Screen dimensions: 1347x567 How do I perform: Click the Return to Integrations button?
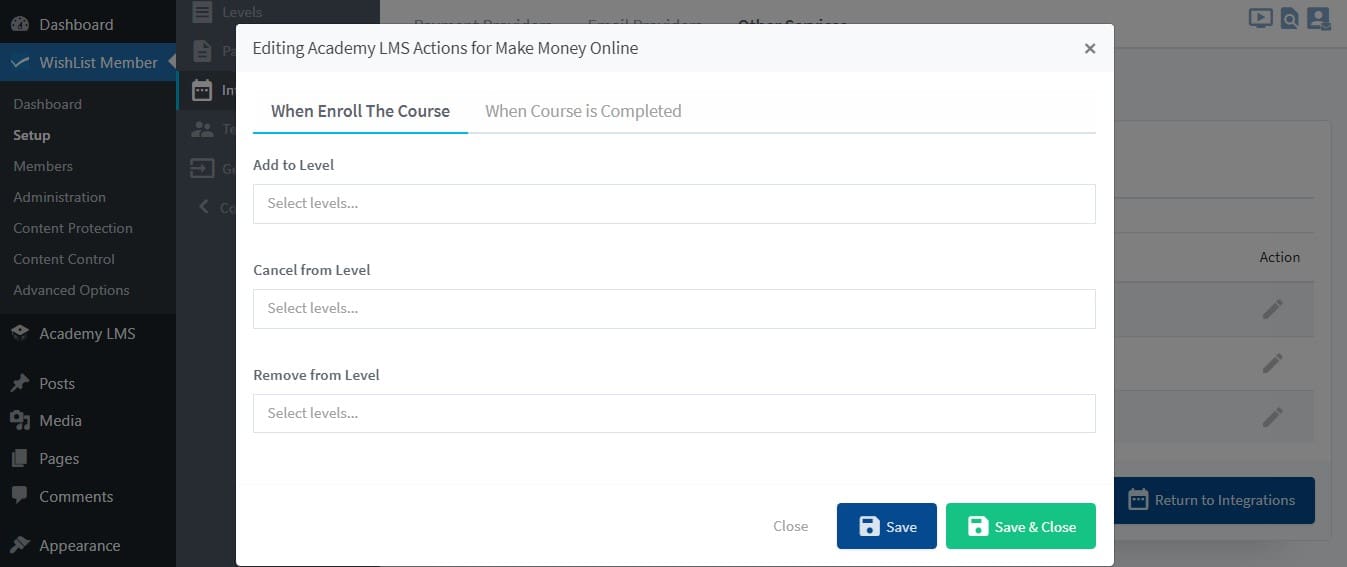click(x=1214, y=500)
